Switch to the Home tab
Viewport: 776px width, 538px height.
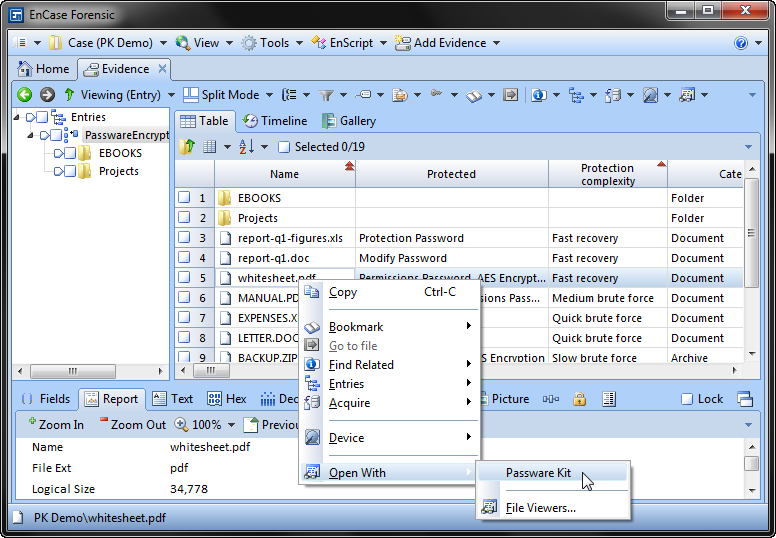pyautogui.click(x=44, y=69)
